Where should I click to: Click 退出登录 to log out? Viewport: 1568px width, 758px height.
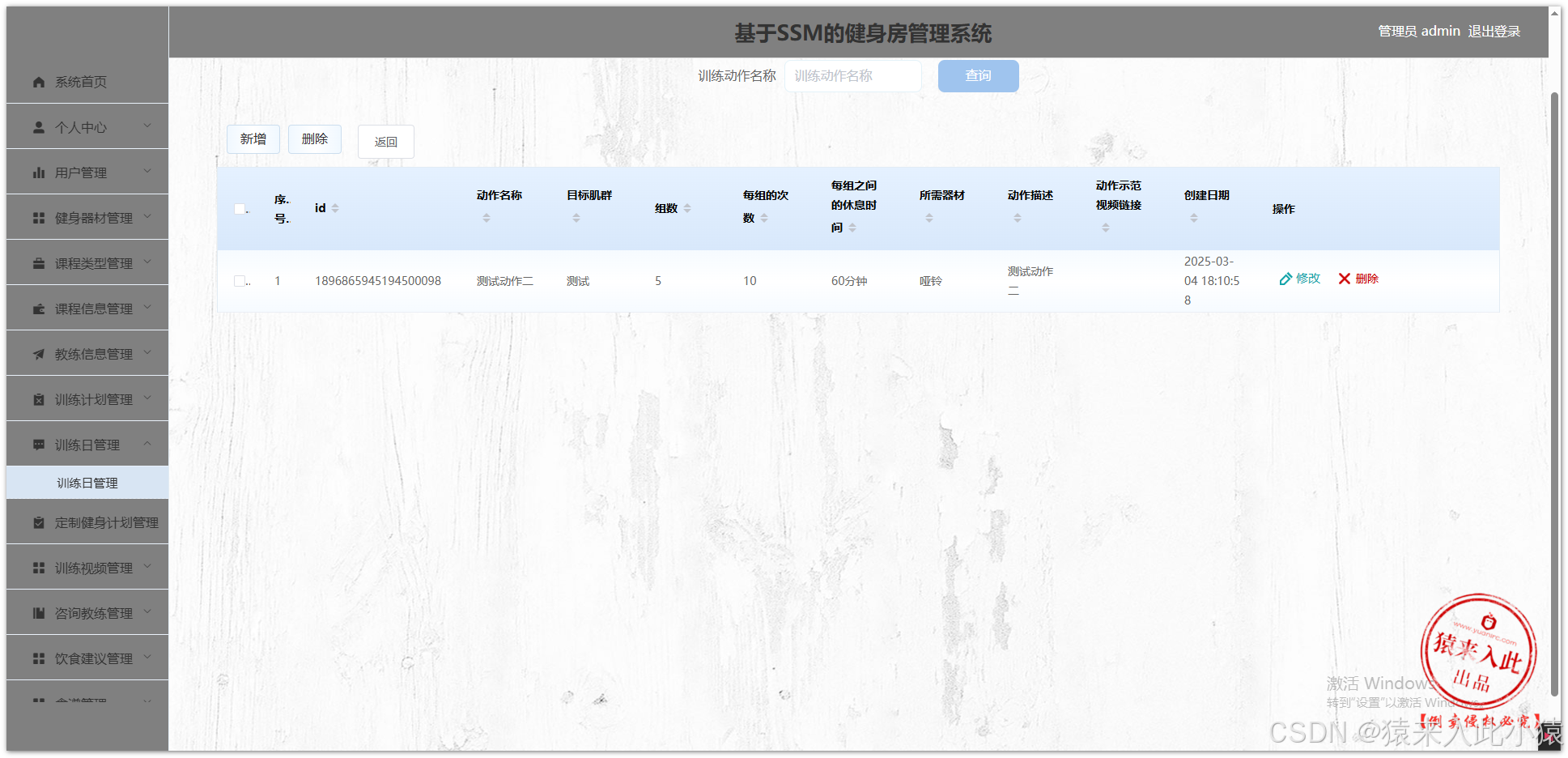(1494, 32)
